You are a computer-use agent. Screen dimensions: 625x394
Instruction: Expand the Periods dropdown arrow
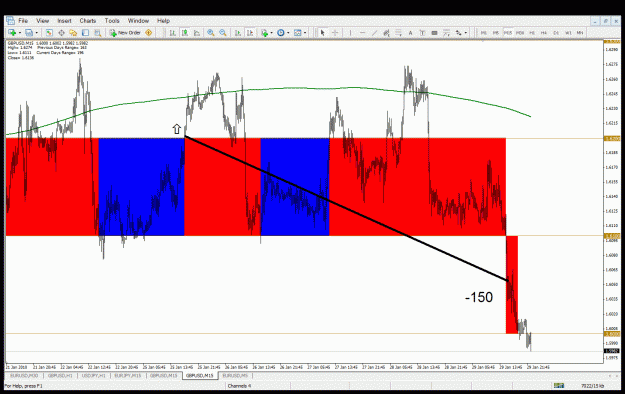pyautogui.click(x=288, y=33)
